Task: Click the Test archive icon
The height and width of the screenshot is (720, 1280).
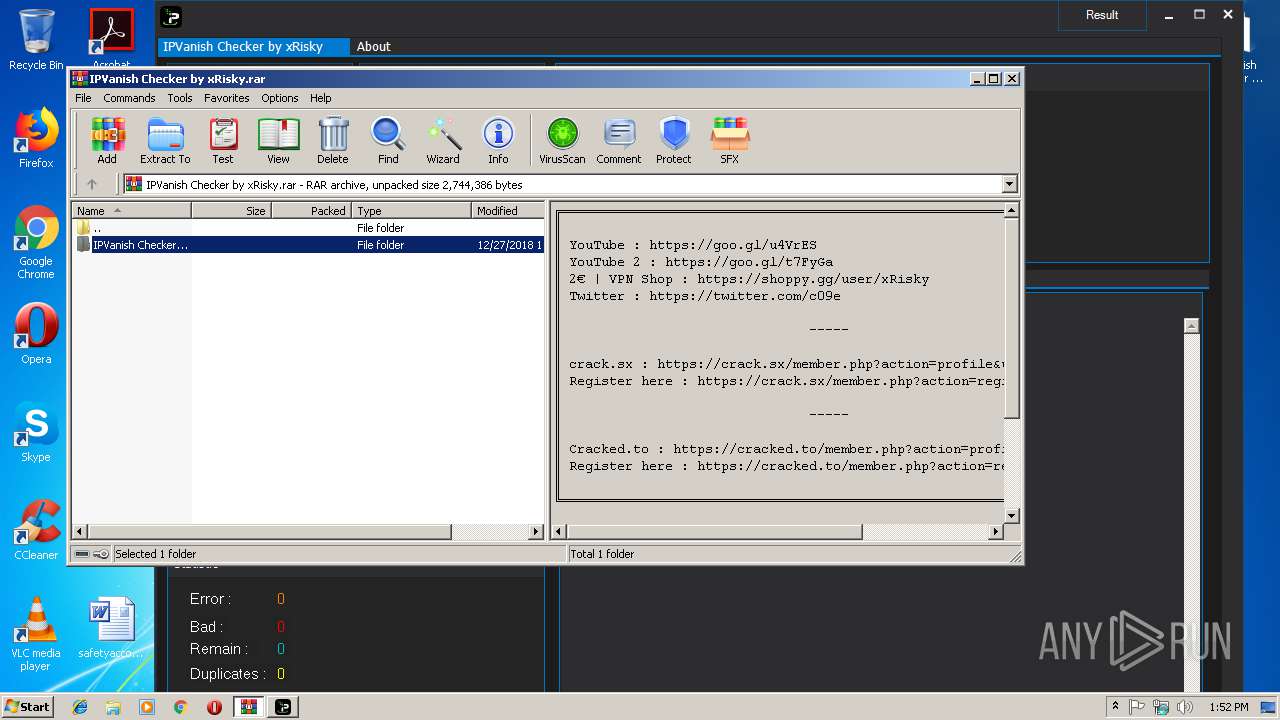Action: point(223,140)
